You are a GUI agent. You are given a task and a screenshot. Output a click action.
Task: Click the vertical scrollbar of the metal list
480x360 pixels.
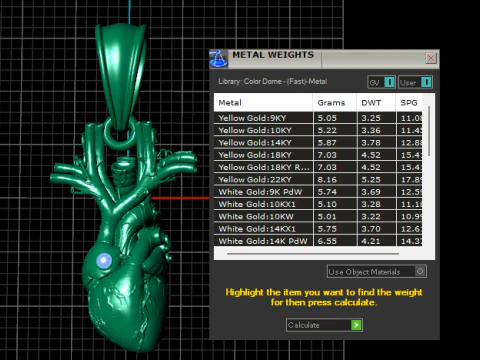(429, 131)
